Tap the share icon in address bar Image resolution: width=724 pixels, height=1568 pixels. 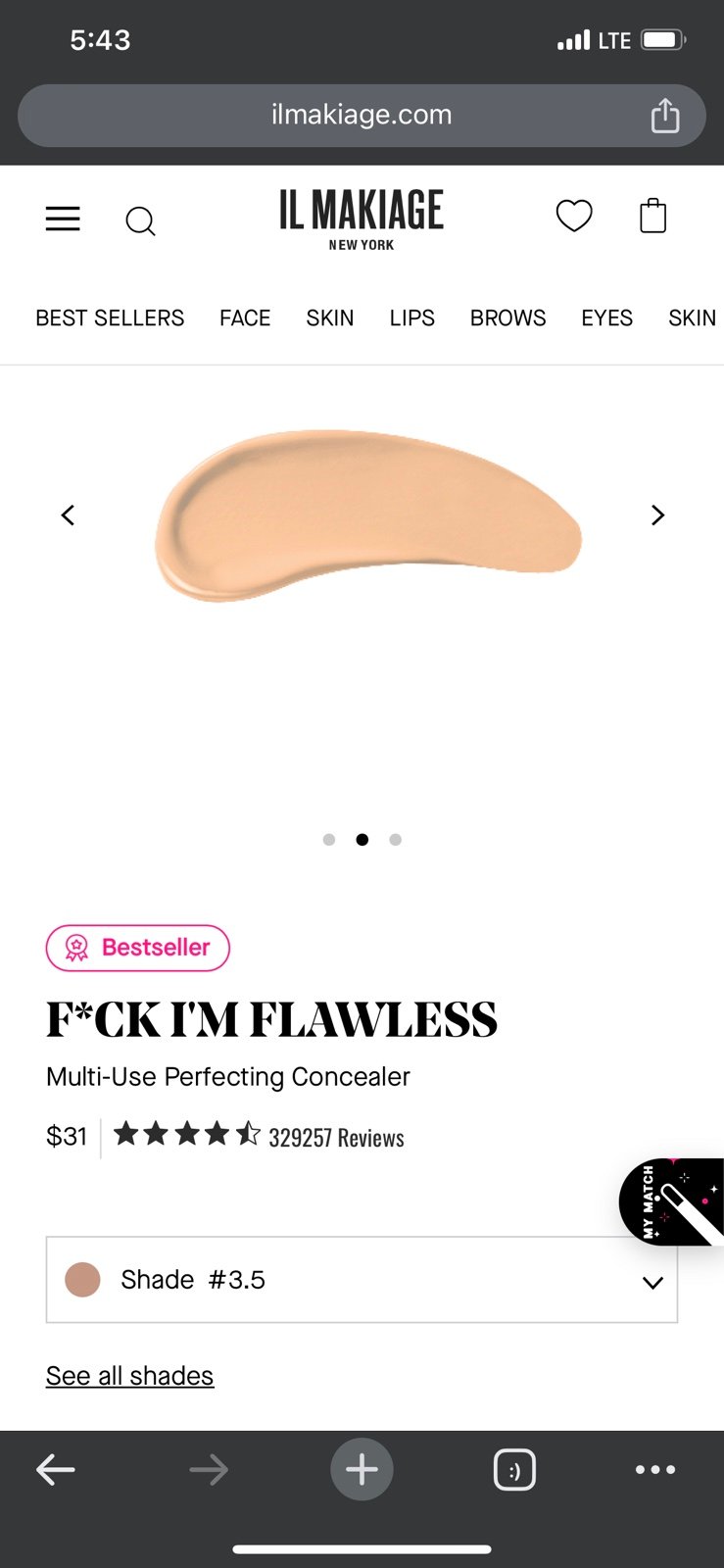click(665, 115)
